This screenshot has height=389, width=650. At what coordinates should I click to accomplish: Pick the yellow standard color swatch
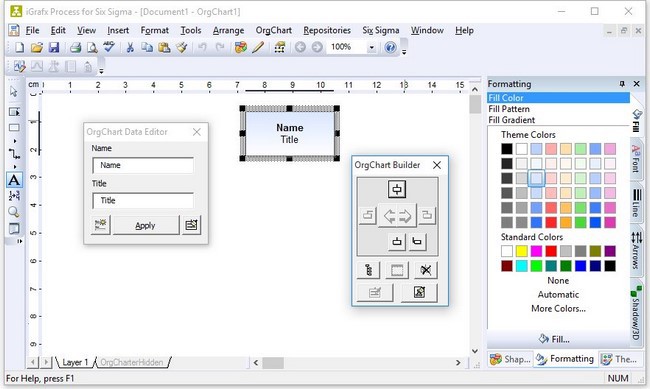coord(521,251)
